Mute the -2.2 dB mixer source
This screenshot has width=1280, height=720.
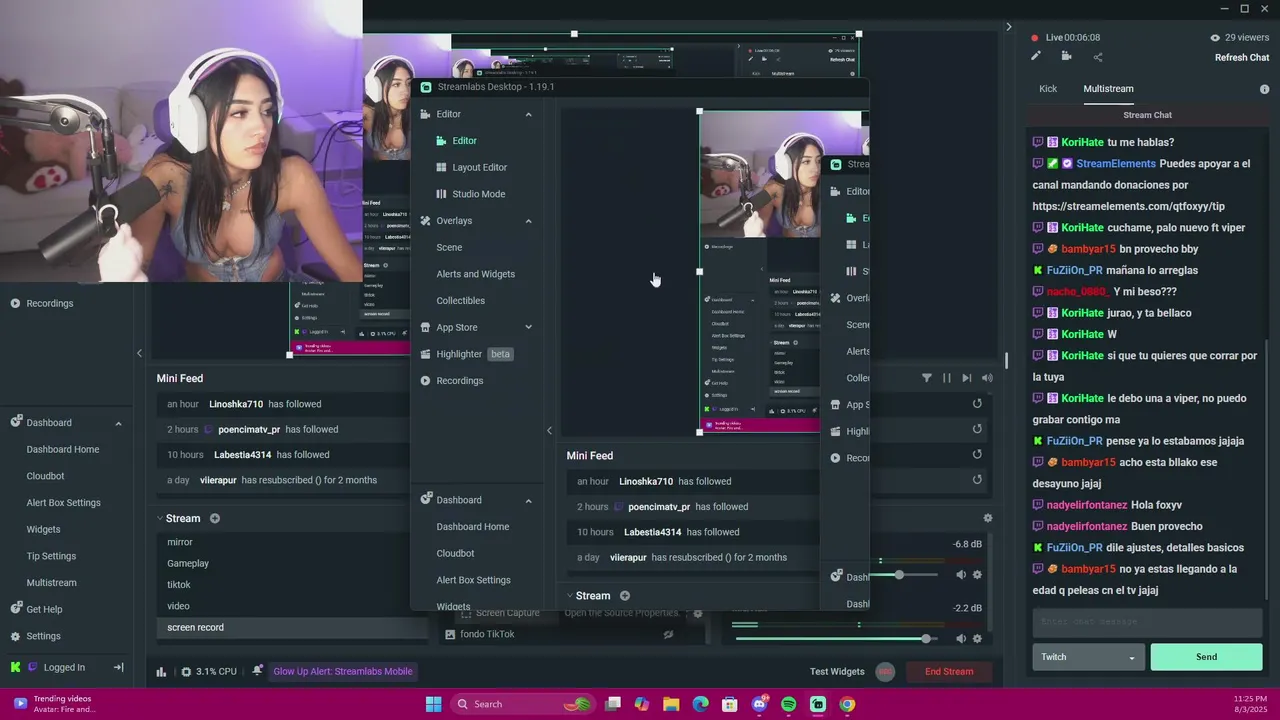point(961,639)
